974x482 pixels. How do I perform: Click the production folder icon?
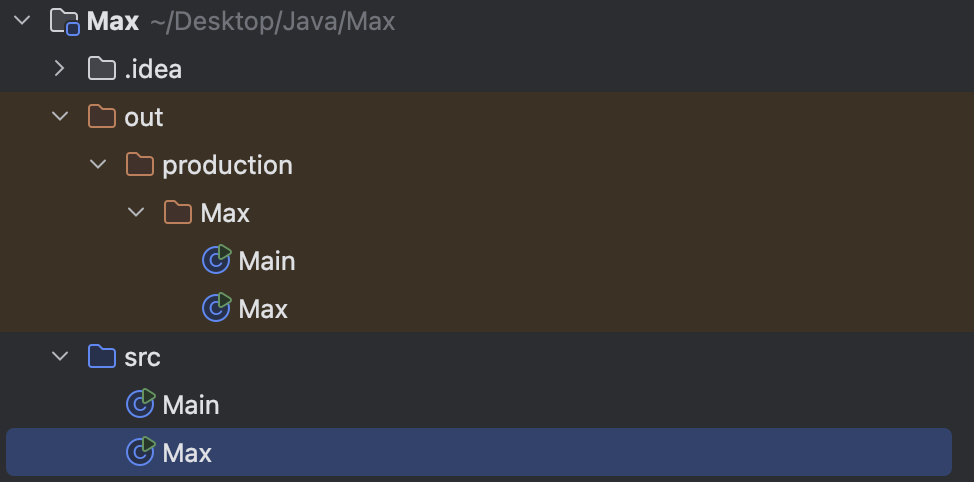tap(140, 165)
